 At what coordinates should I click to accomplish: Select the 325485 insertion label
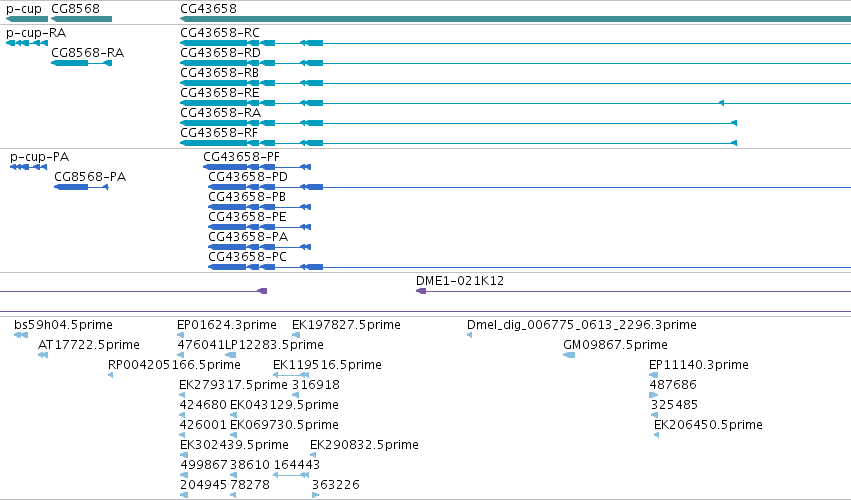coord(674,405)
